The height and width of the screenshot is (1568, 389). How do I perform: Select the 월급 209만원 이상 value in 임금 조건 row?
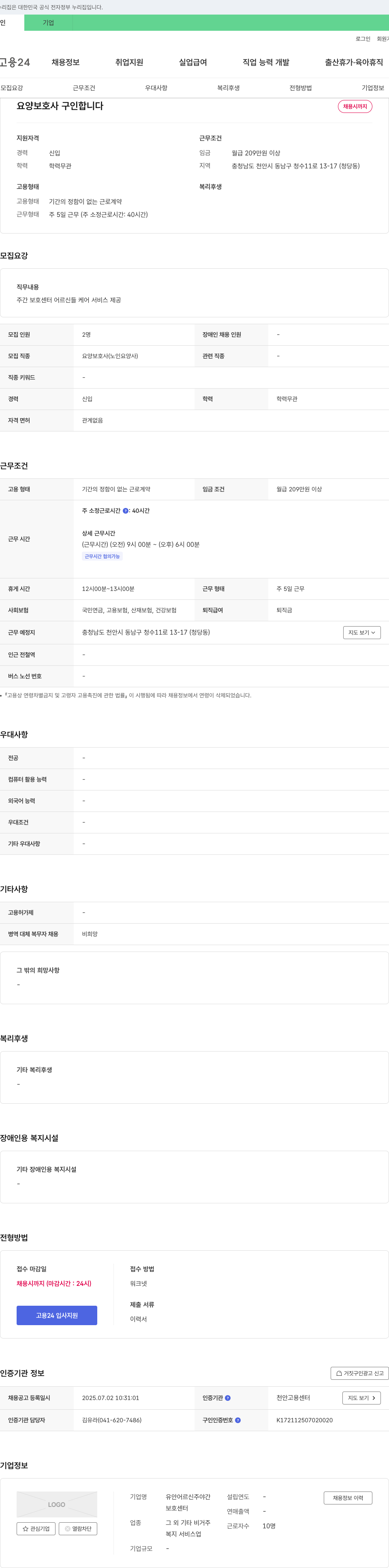point(299,489)
